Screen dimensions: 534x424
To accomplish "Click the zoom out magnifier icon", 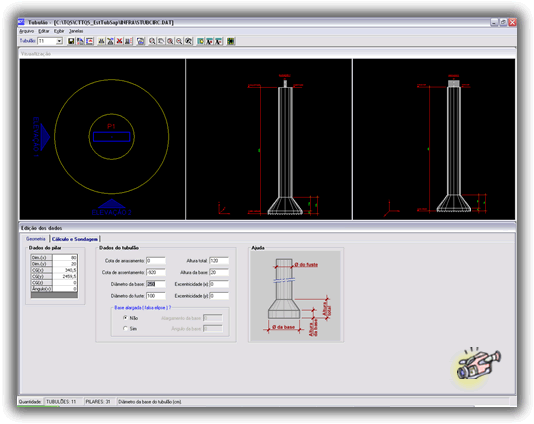I will click(x=179, y=41).
